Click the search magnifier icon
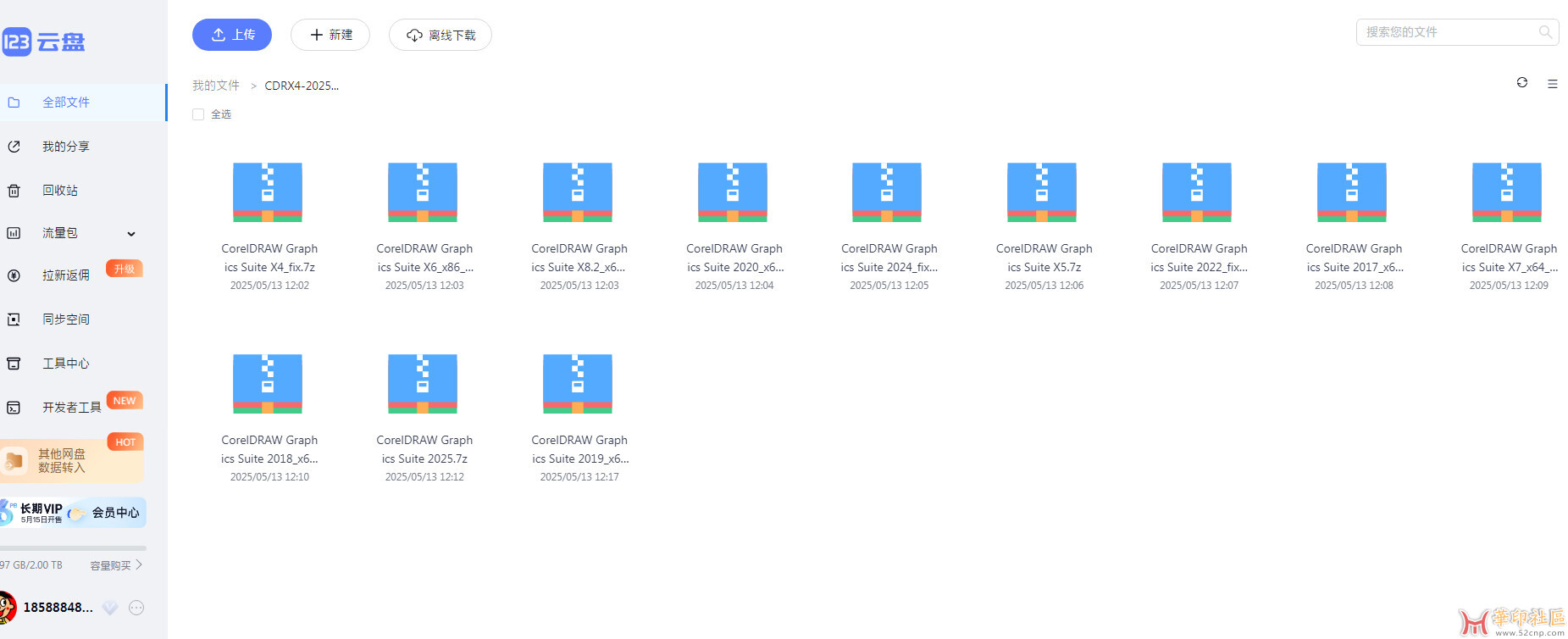Screen dimensions: 1568x639 (1545, 32)
